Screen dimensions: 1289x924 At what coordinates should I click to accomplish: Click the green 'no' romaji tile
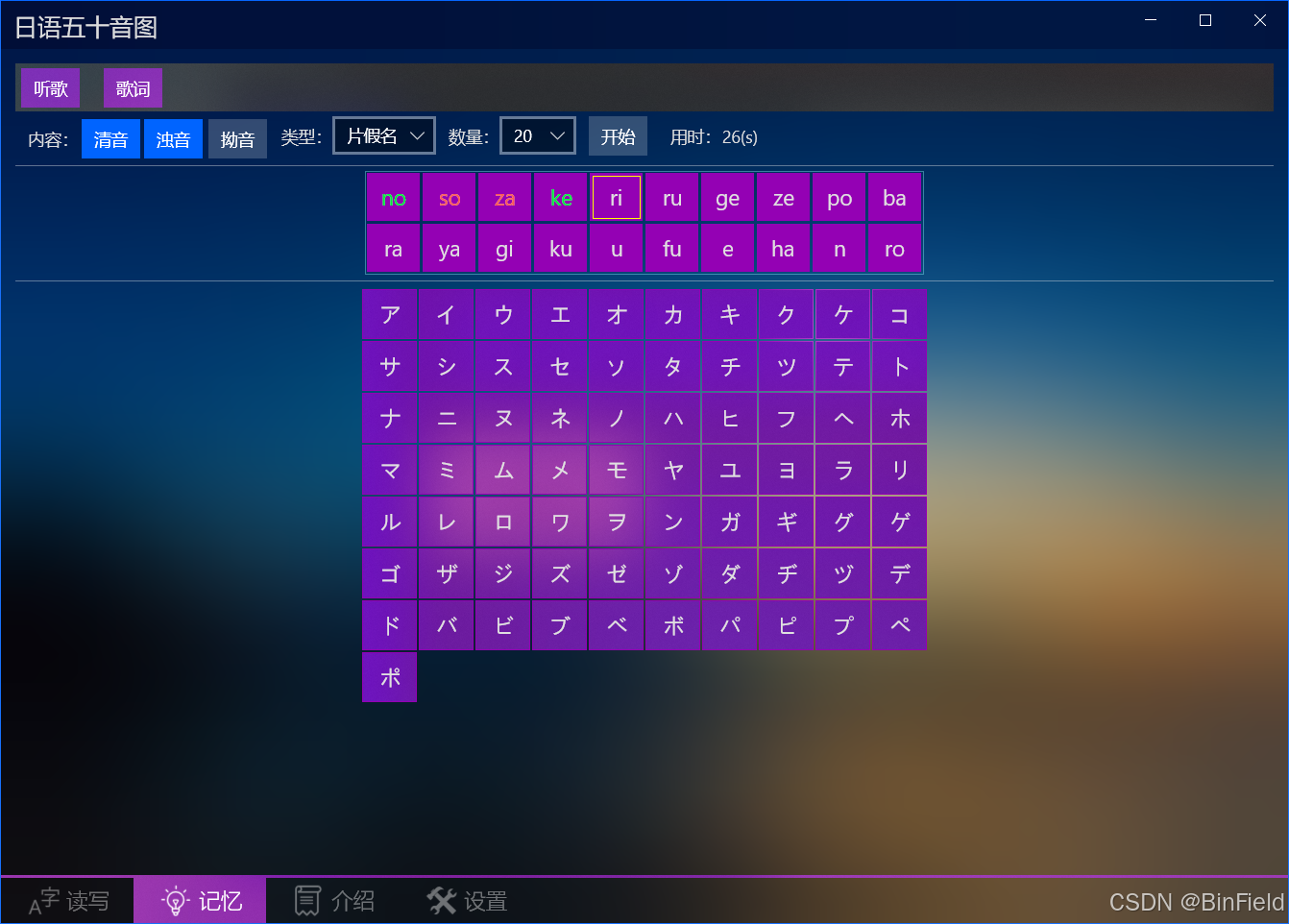click(x=394, y=198)
